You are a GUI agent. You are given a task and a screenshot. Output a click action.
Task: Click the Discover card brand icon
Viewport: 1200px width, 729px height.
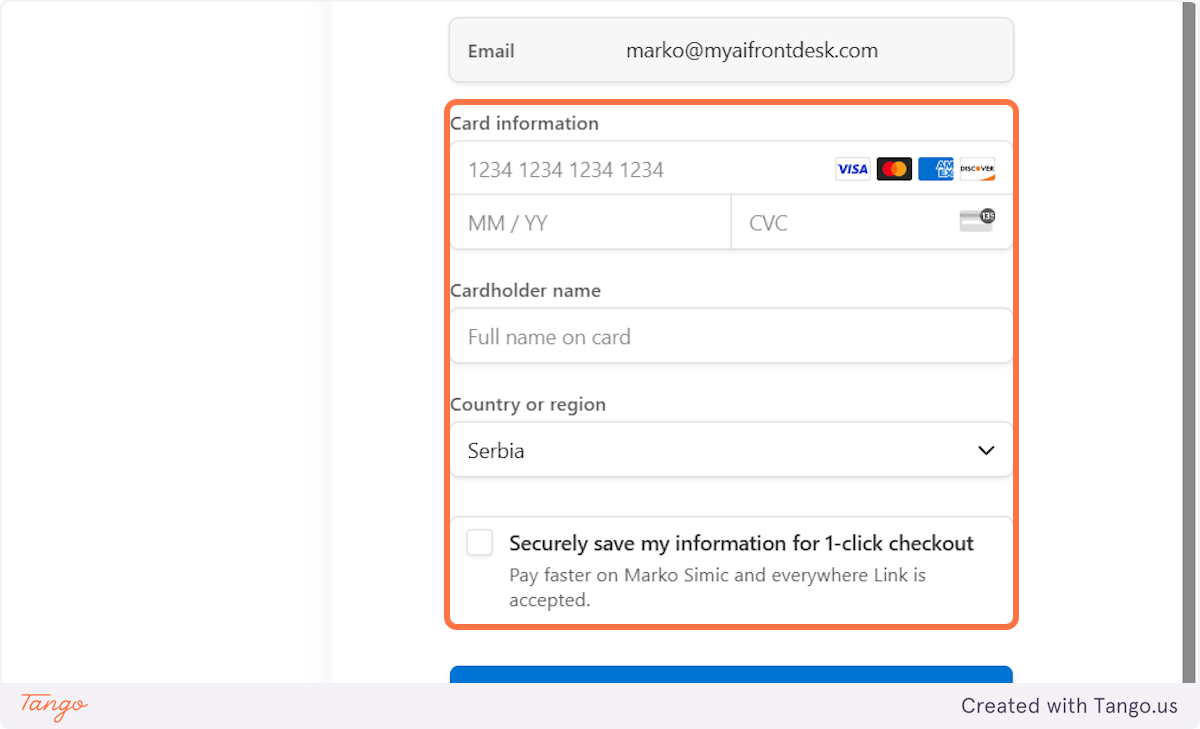(977, 168)
